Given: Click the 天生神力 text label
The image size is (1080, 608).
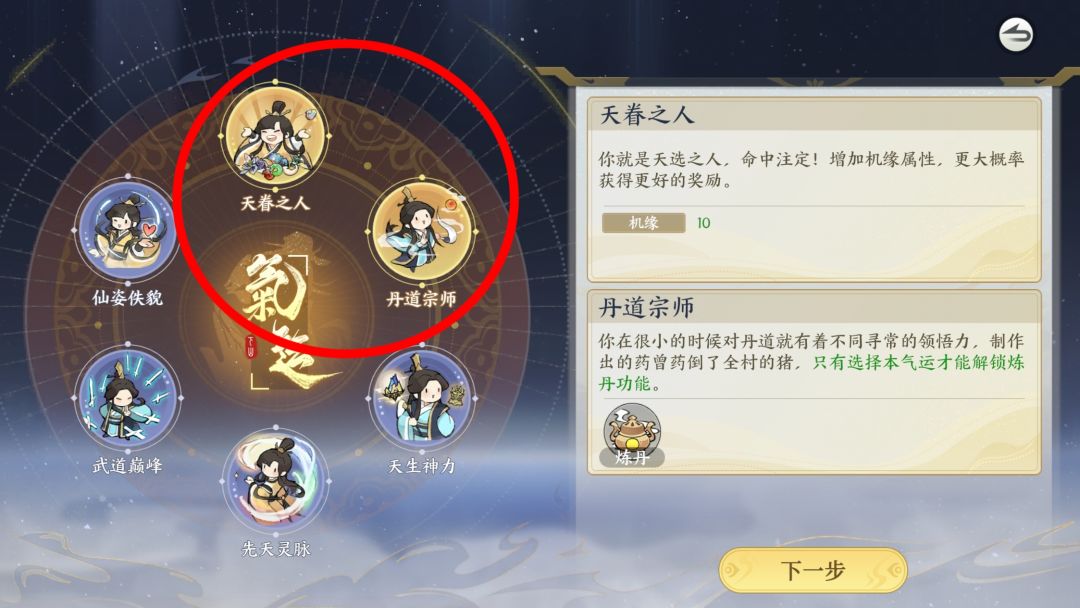Looking at the screenshot, I should [x=422, y=466].
